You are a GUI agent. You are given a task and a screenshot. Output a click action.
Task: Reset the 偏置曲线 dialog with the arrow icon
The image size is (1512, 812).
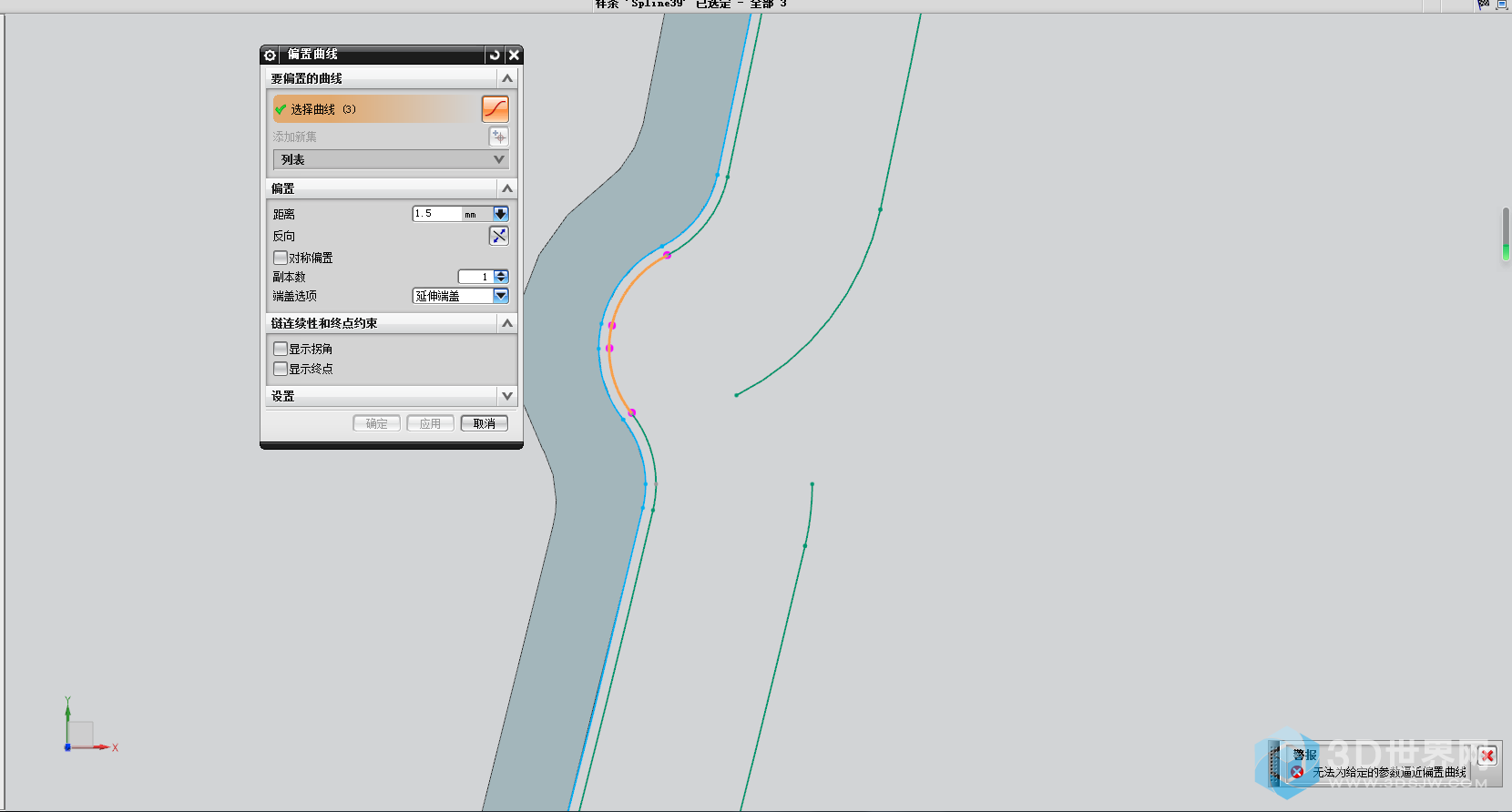click(x=495, y=56)
